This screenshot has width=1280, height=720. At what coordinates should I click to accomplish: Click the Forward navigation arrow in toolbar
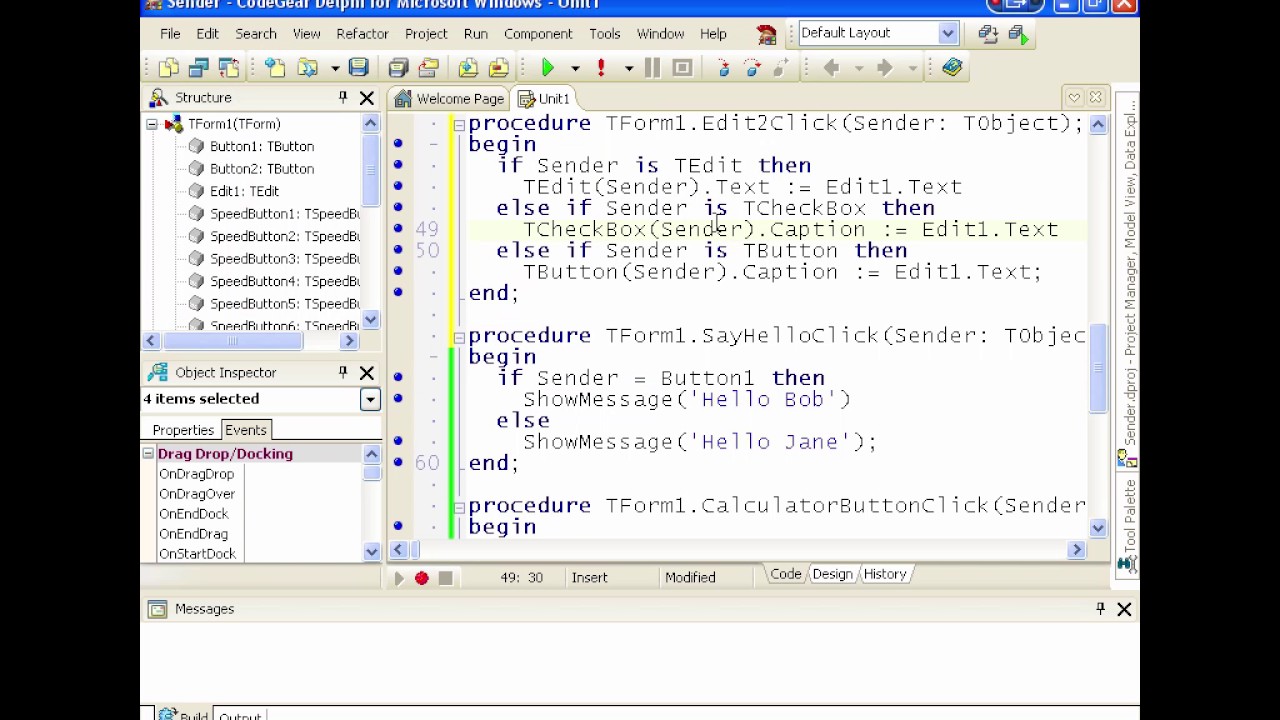coord(884,68)
